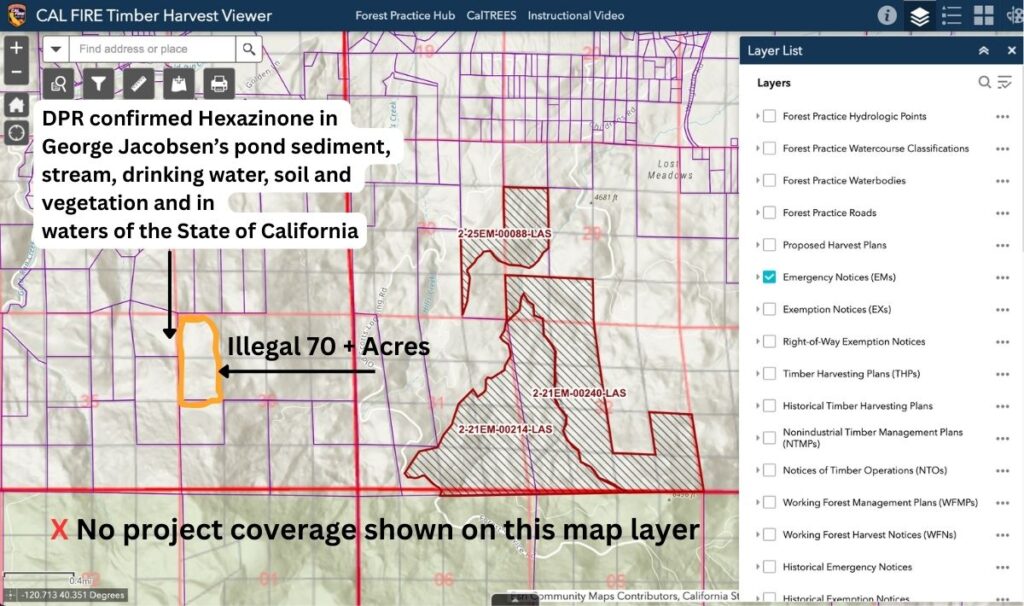1024x606 pixels.
Task: Return to the default map extent home icon
Action: pos(16,104)
